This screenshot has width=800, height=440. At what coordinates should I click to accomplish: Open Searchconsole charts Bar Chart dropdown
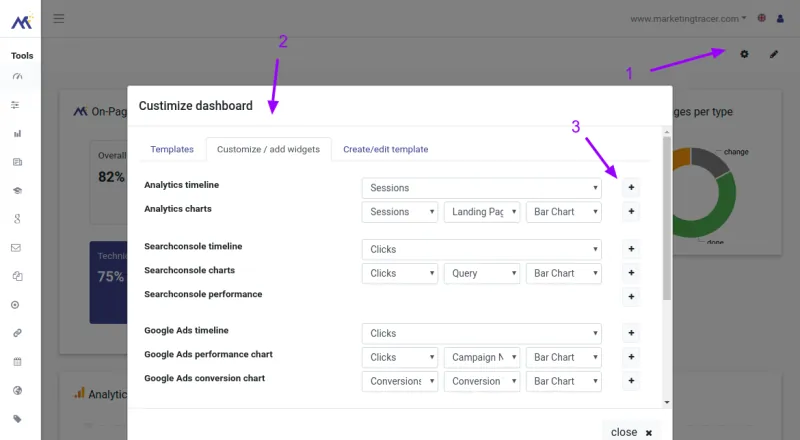click(x=564, y=273)
